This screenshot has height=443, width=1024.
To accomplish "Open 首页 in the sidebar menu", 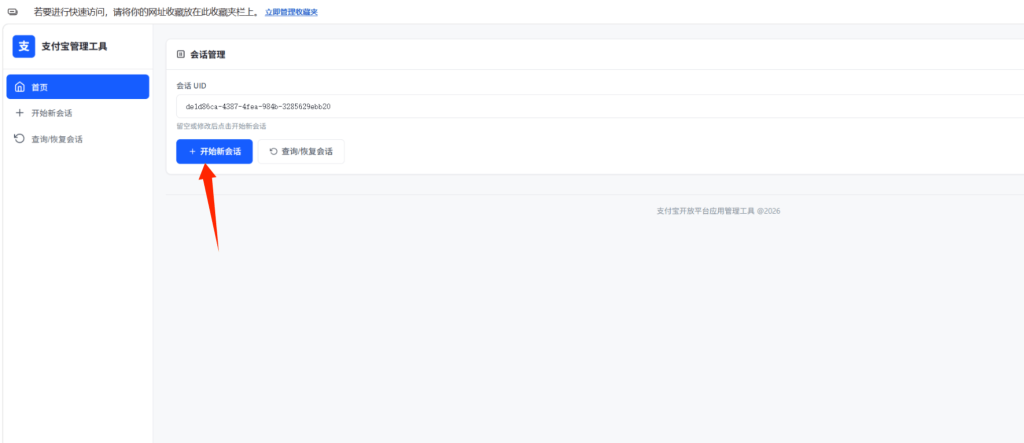I will click(78, 87).
